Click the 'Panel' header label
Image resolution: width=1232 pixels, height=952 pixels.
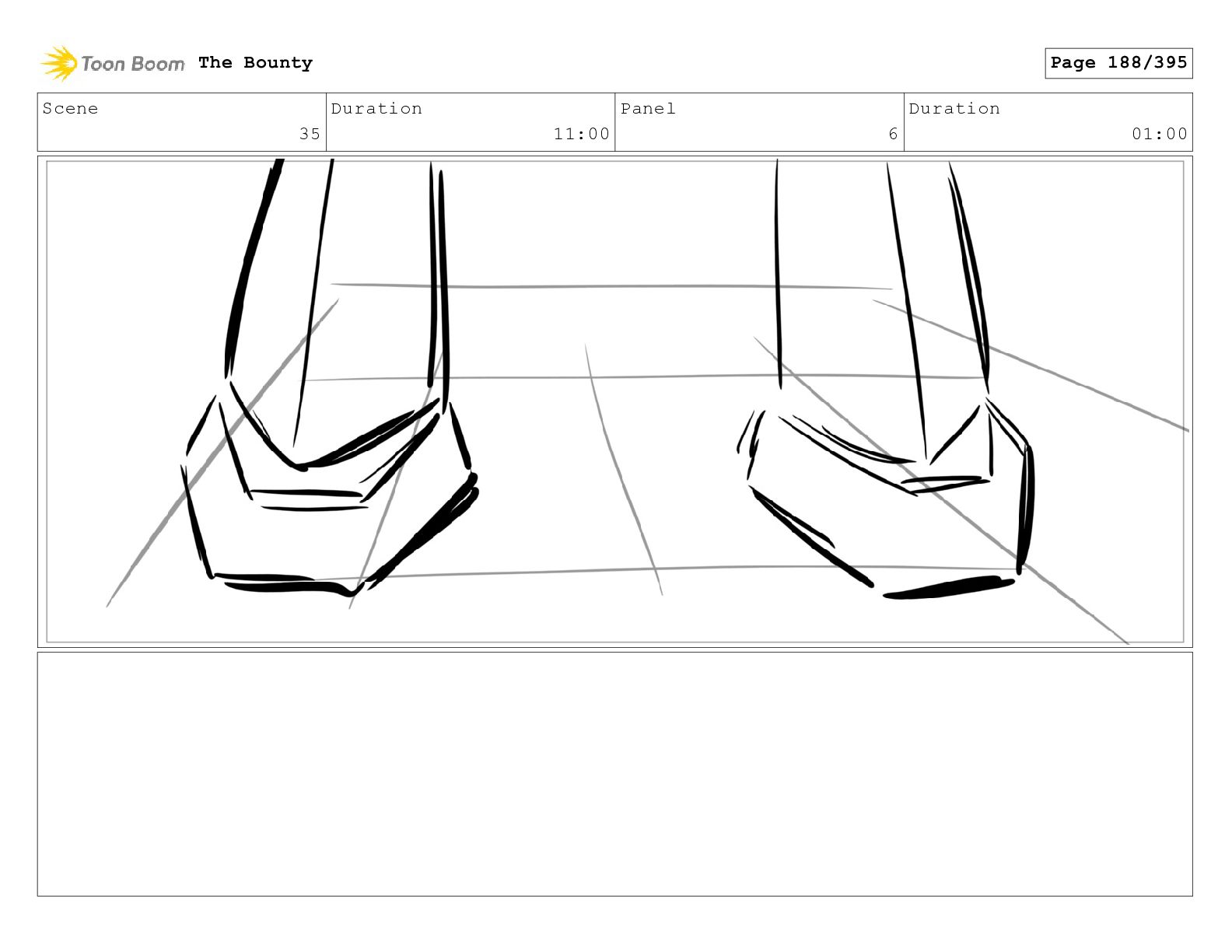pos(648,109)
